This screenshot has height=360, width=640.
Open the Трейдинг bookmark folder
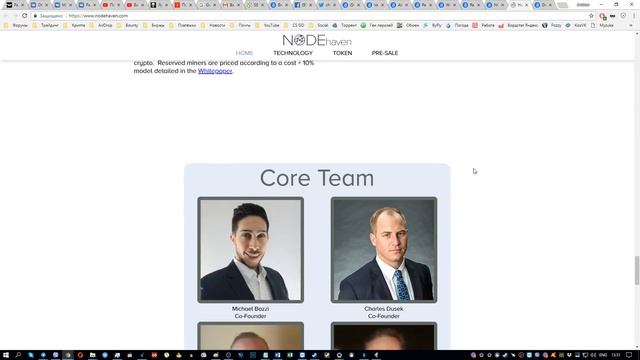tap(46, 25)
